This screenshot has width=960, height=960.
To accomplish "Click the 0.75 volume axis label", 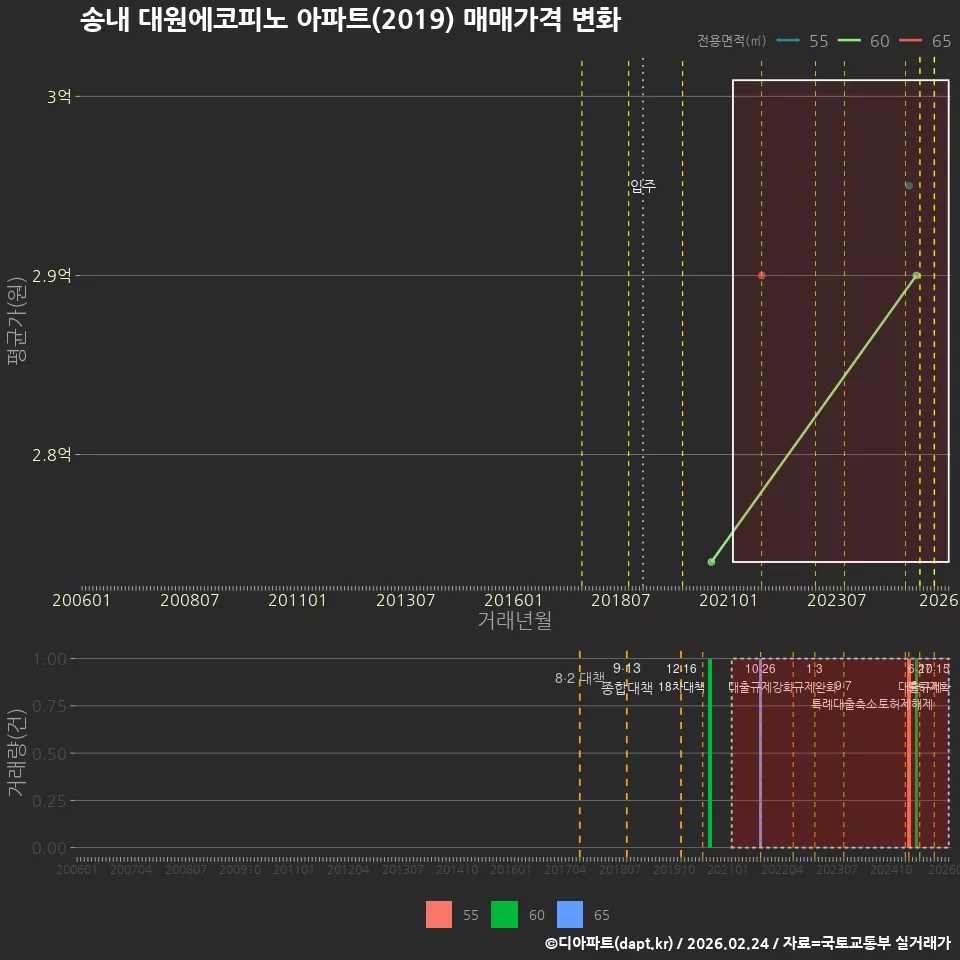I will (50, 707).
